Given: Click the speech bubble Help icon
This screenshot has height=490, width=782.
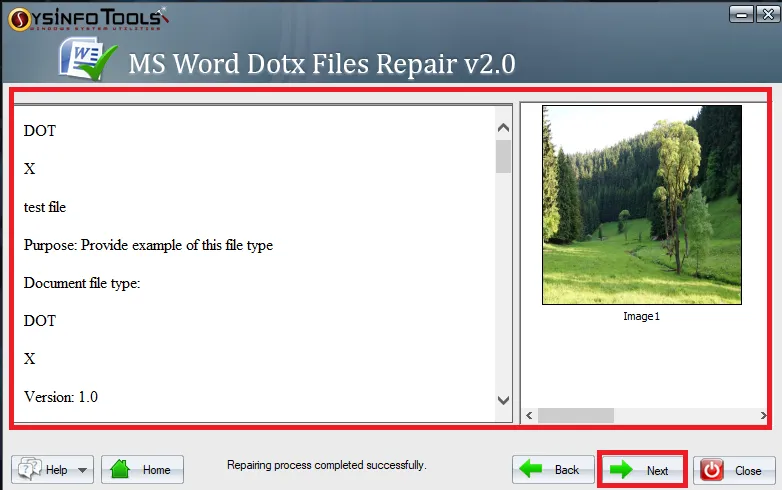Looking at the screenshot, I should [29, 469].
